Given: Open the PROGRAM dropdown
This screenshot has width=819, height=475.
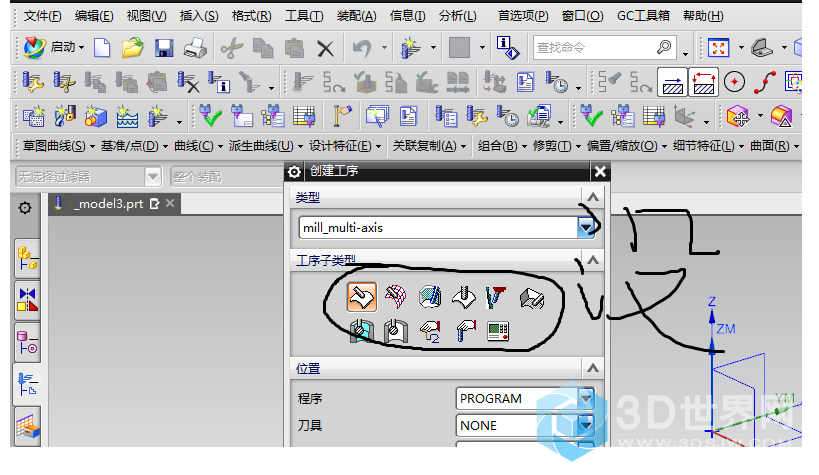Looking at the screenshot, I should [586, 399].
